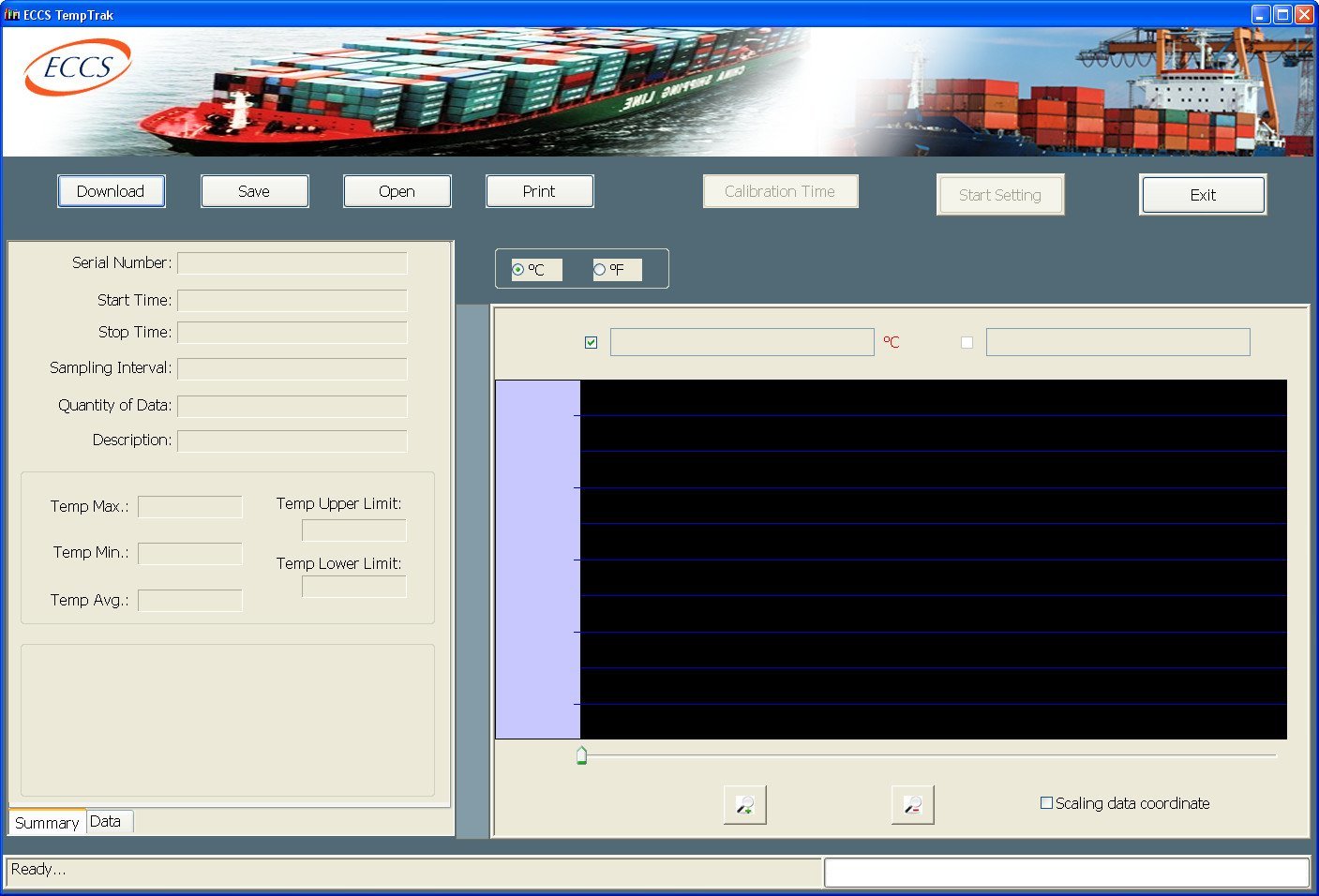The height and width of the screenshot is (896, 1319).
Task: Minimize the ECCS TempTrak window
Action: click(1261, 14)
